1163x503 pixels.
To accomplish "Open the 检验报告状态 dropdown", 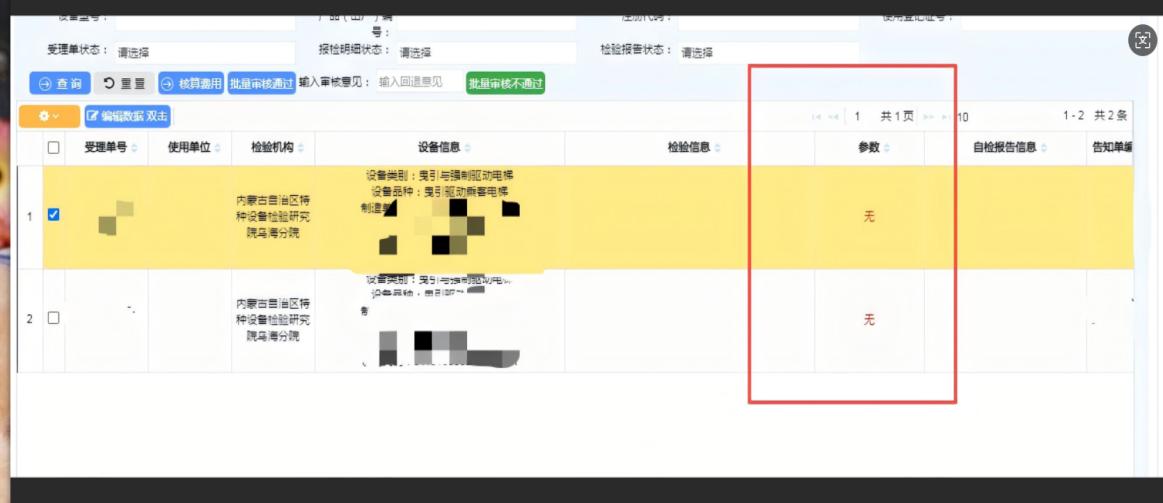I will (x=766, y=52).
